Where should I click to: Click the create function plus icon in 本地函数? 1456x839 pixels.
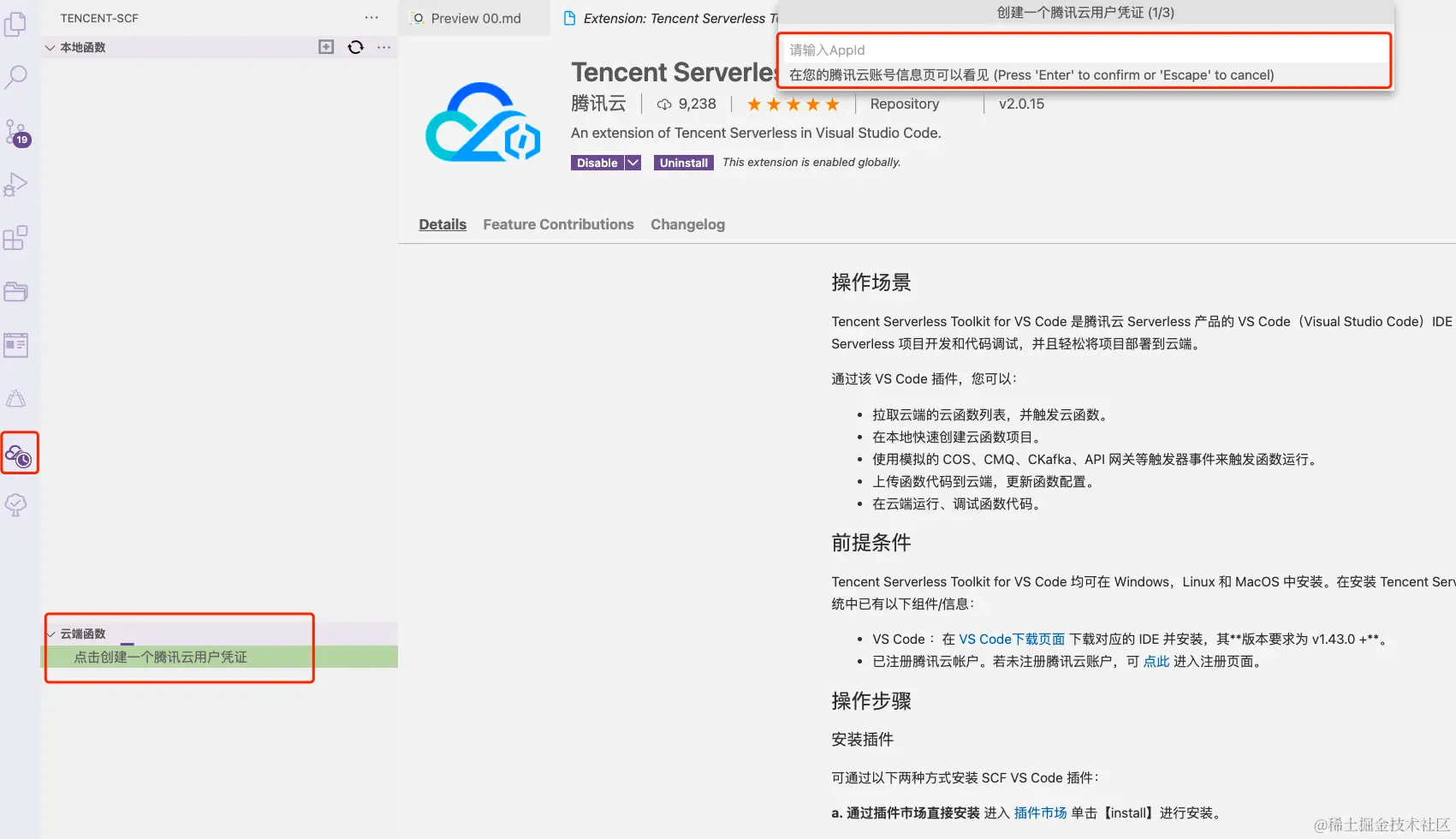(326, 47)
